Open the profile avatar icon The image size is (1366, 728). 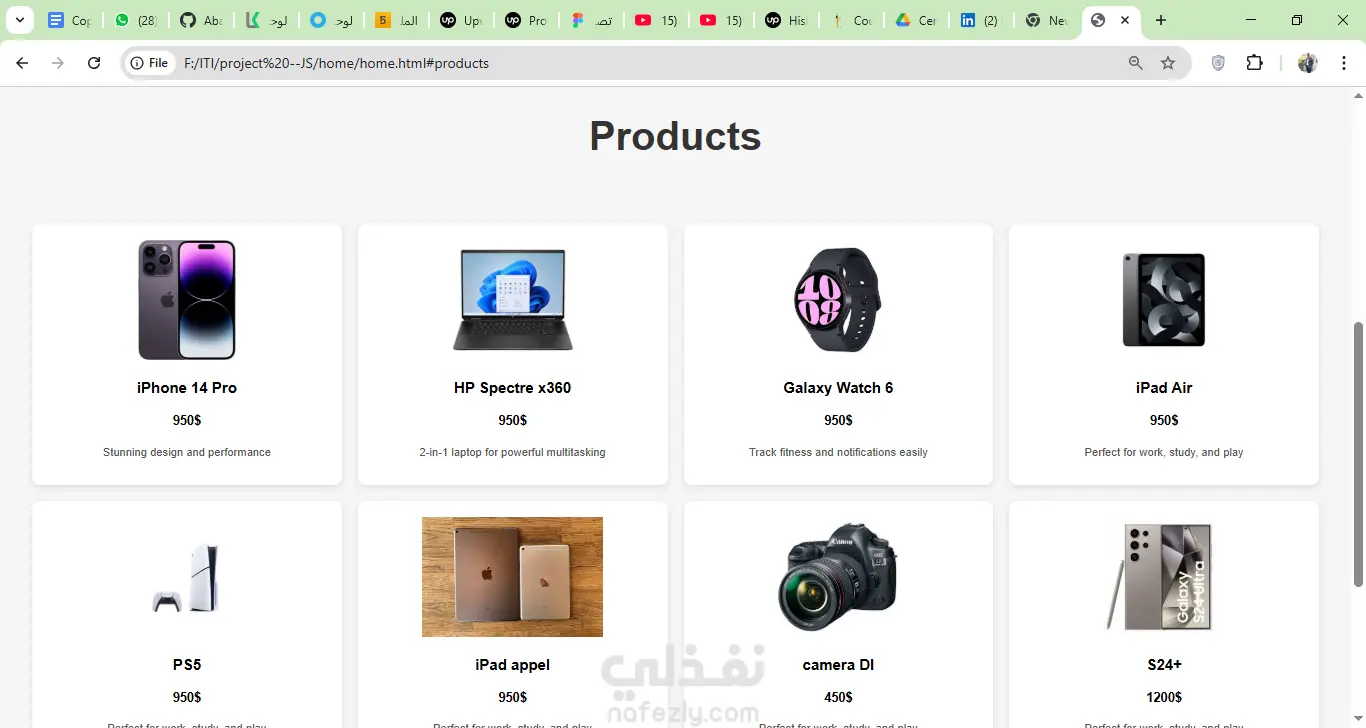click(x=1308, y=63)
